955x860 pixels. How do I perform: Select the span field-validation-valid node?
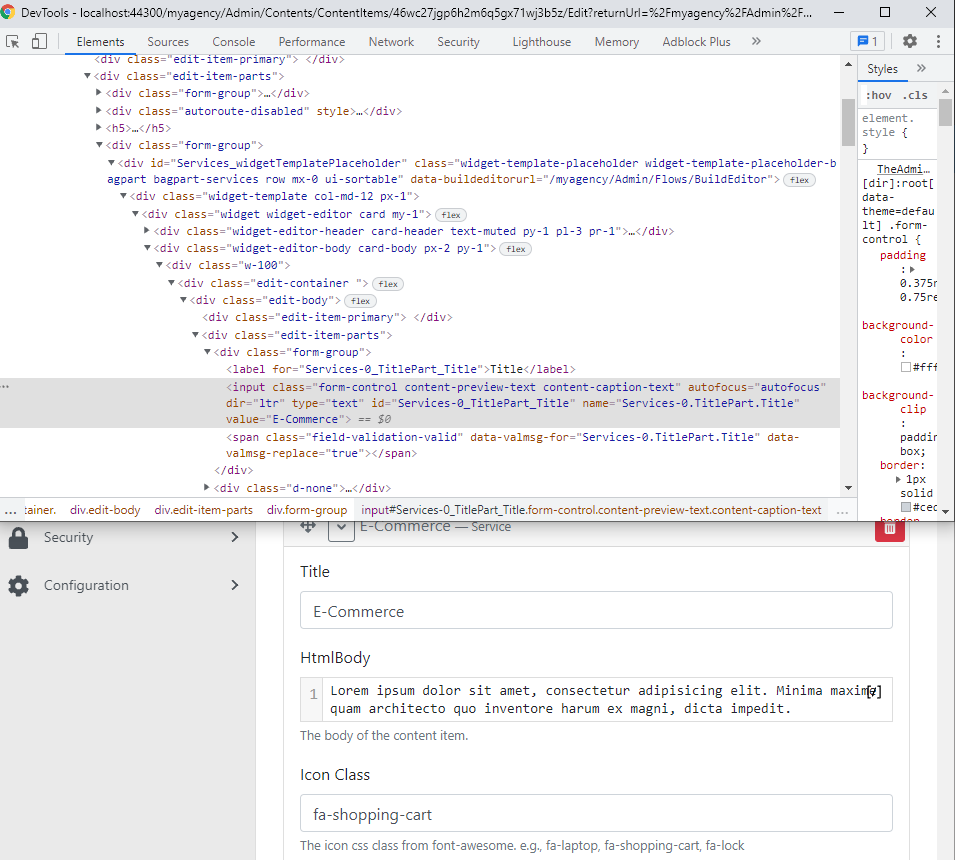pos(512,445)
